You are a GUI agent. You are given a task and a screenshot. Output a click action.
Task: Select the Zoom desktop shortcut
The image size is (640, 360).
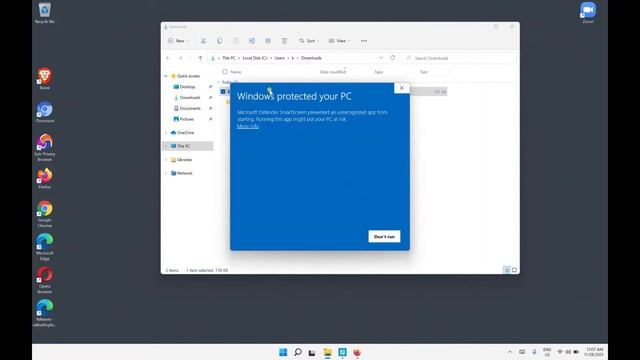pos(588,13)
